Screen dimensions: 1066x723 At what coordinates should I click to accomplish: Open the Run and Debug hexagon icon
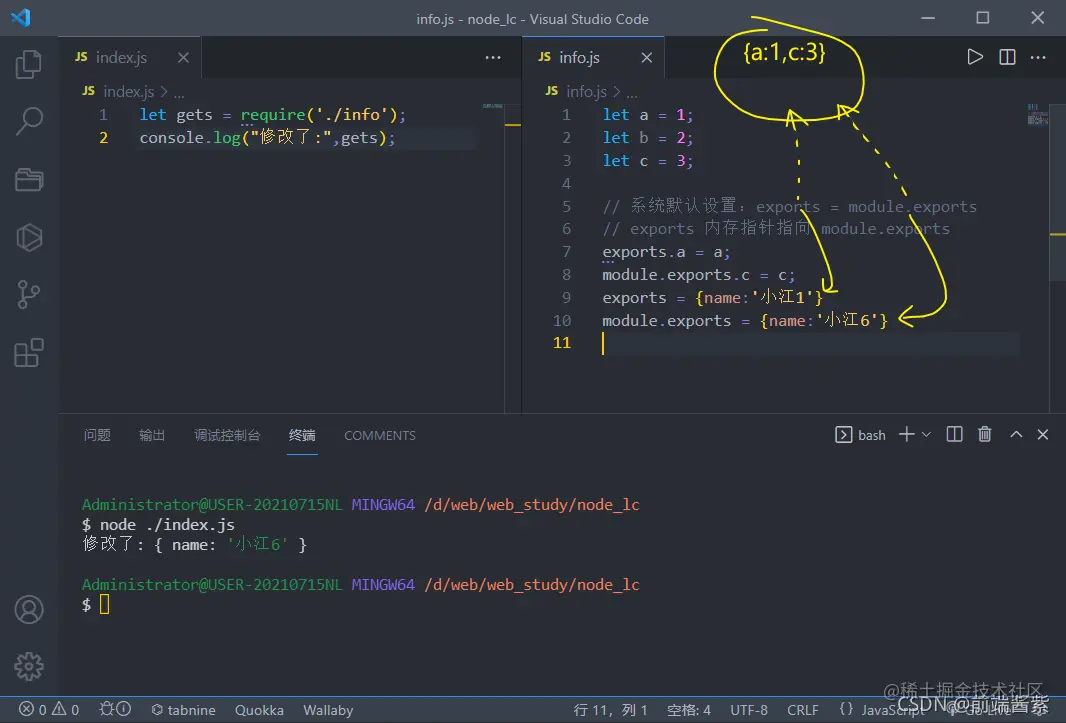coord(29,237)
